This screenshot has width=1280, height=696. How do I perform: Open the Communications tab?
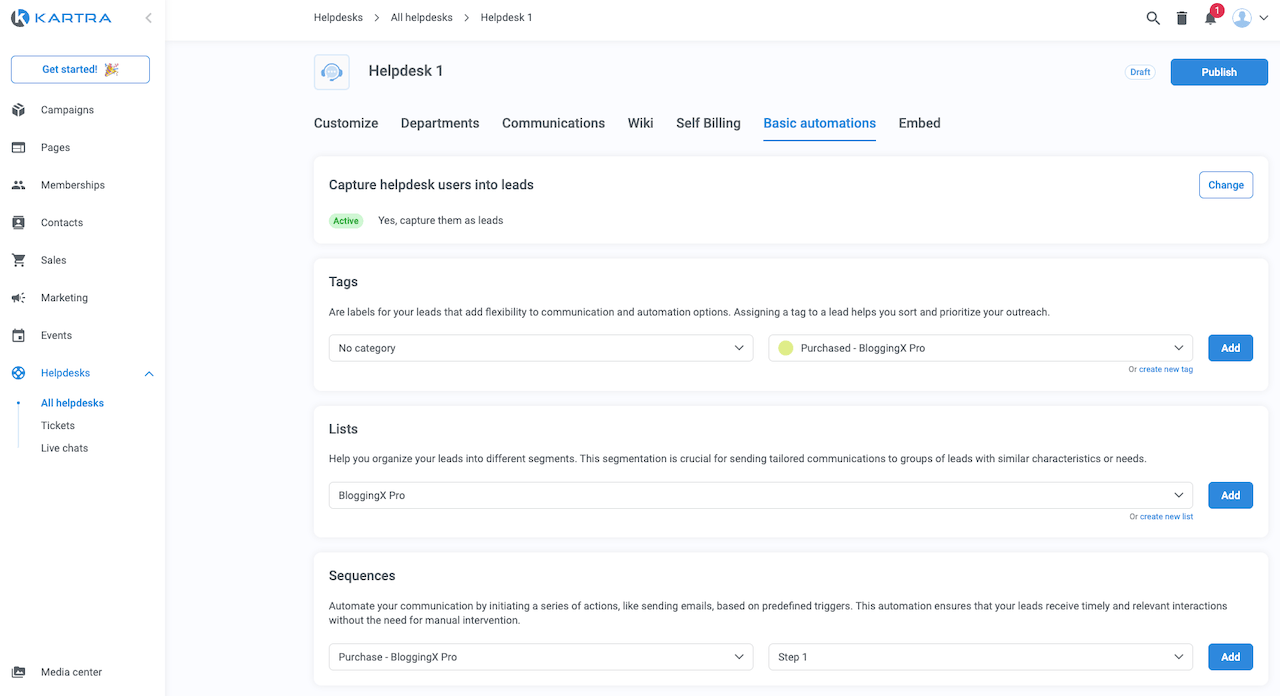click(553, 123)
